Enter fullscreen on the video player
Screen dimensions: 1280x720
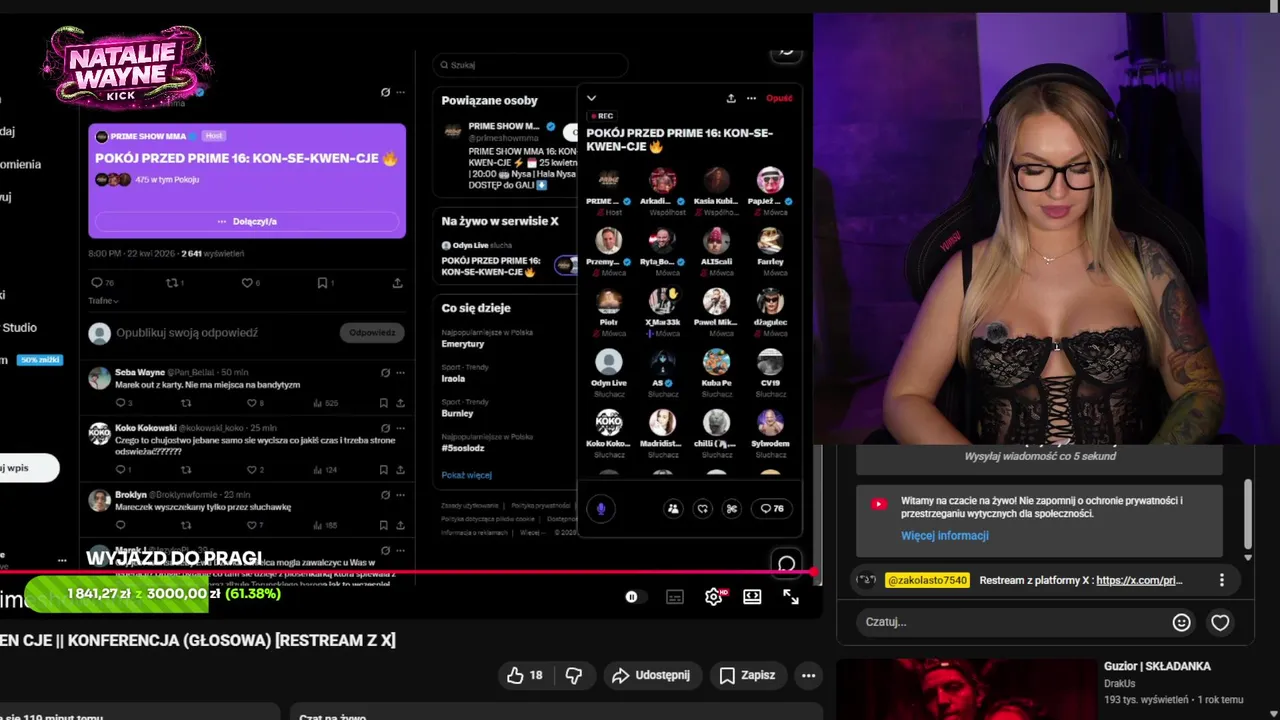[x=791, y=597]
